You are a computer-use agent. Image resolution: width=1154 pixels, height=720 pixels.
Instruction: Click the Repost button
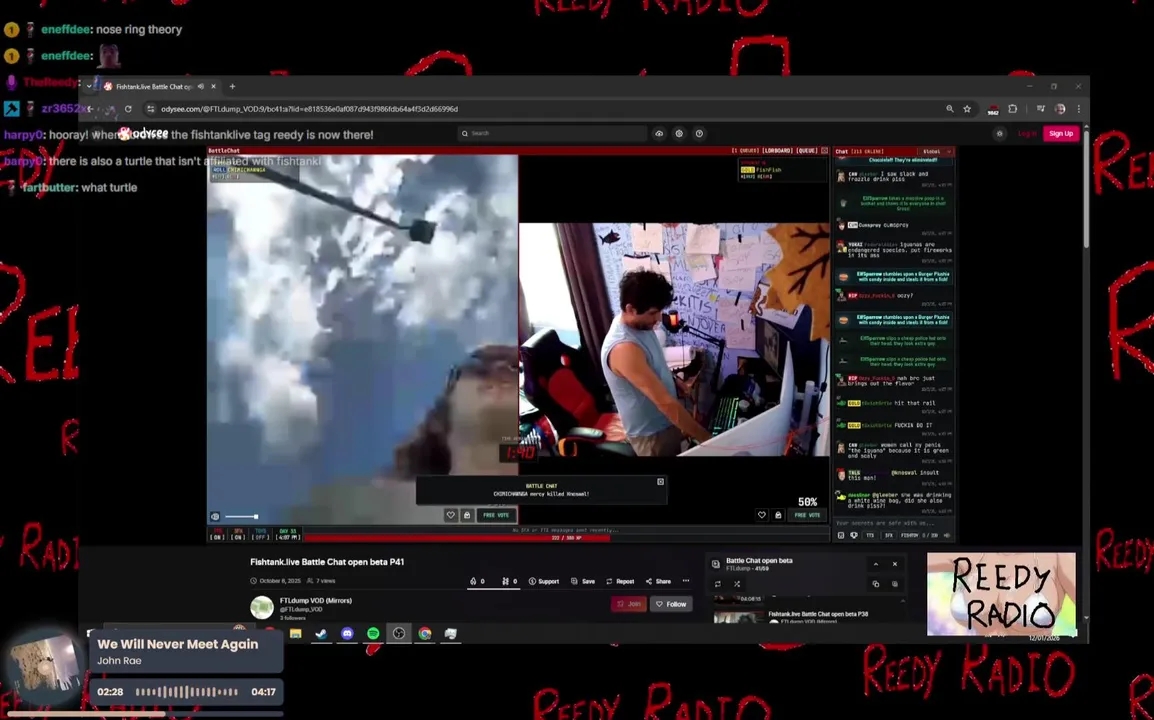pyautogui.click(x=620, y=581)
